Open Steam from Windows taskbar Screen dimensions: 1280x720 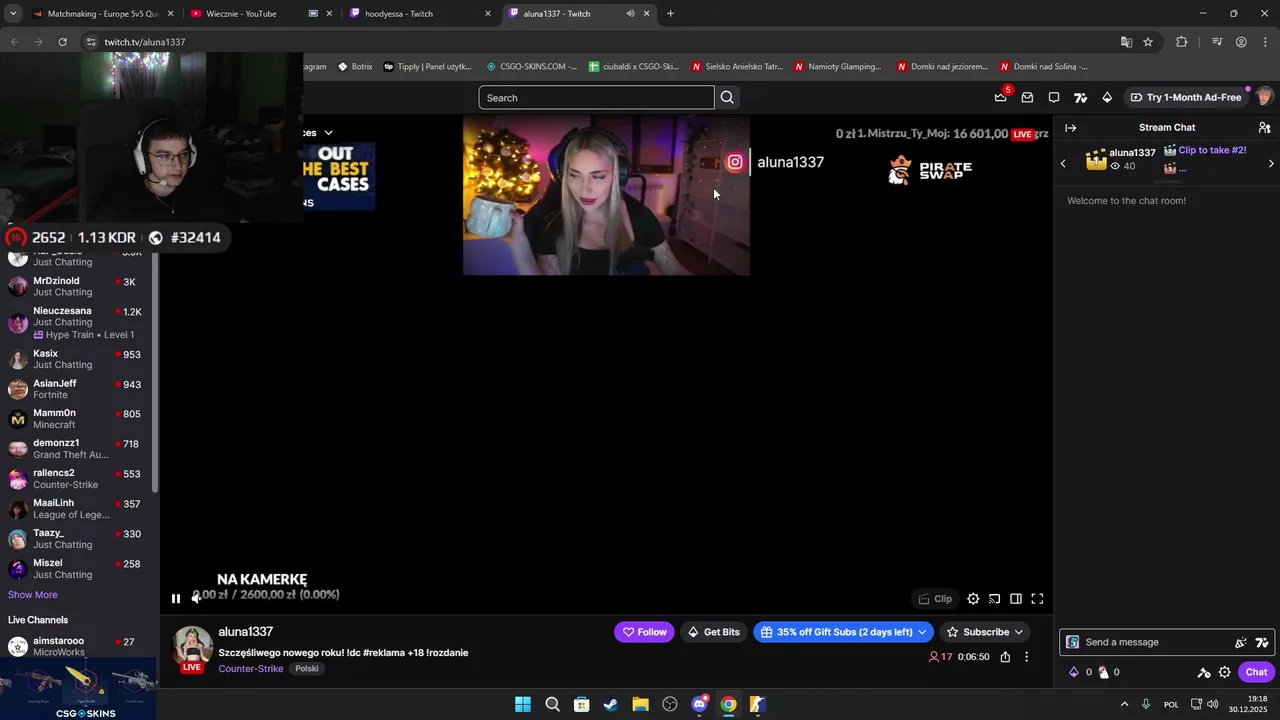611,704
